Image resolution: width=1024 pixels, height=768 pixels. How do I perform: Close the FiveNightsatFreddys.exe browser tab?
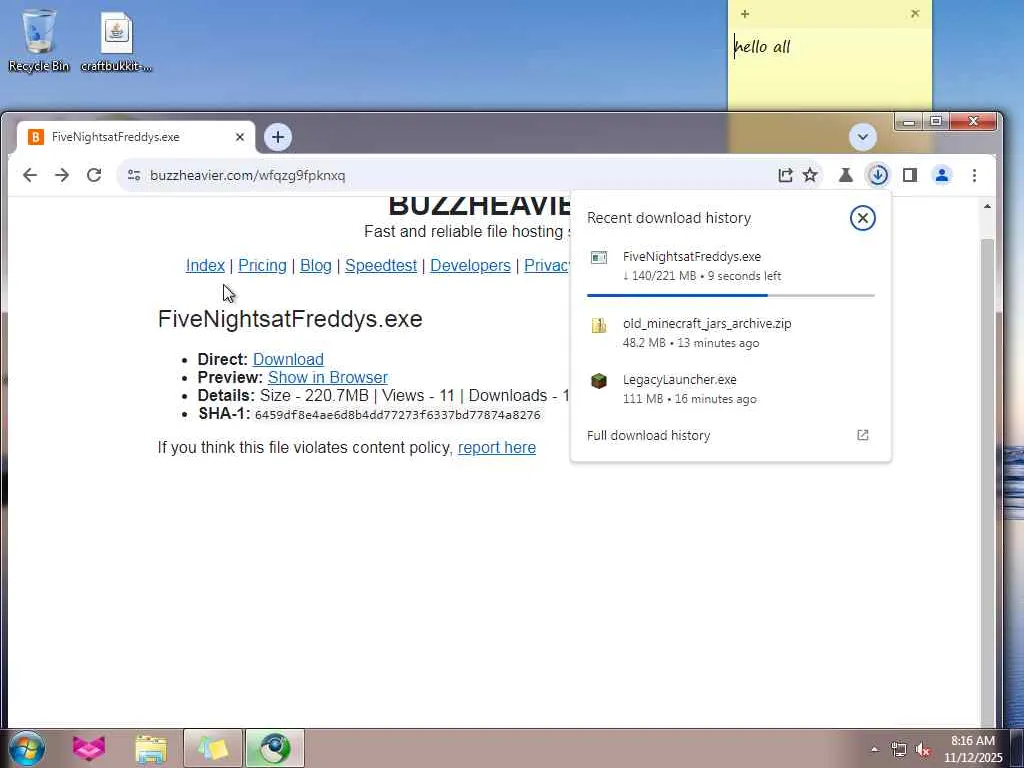(240, 137)
